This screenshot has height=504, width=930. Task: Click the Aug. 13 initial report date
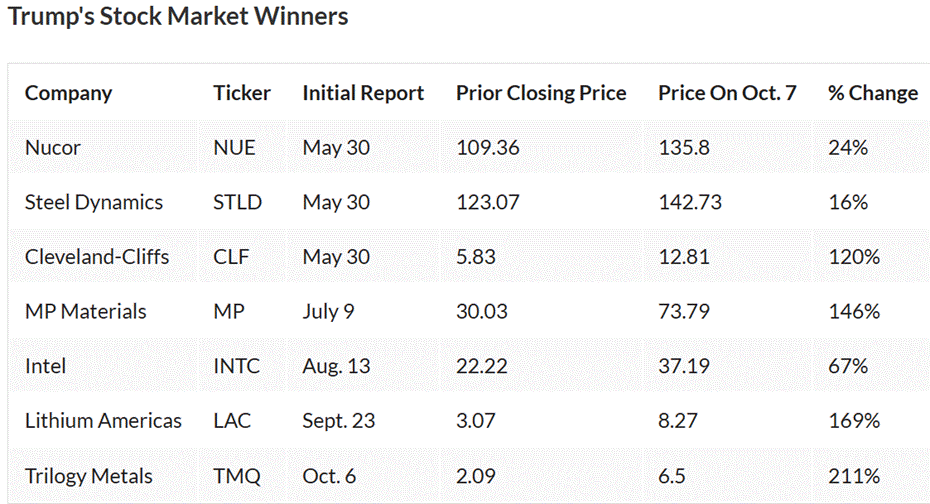coord(336,366)
